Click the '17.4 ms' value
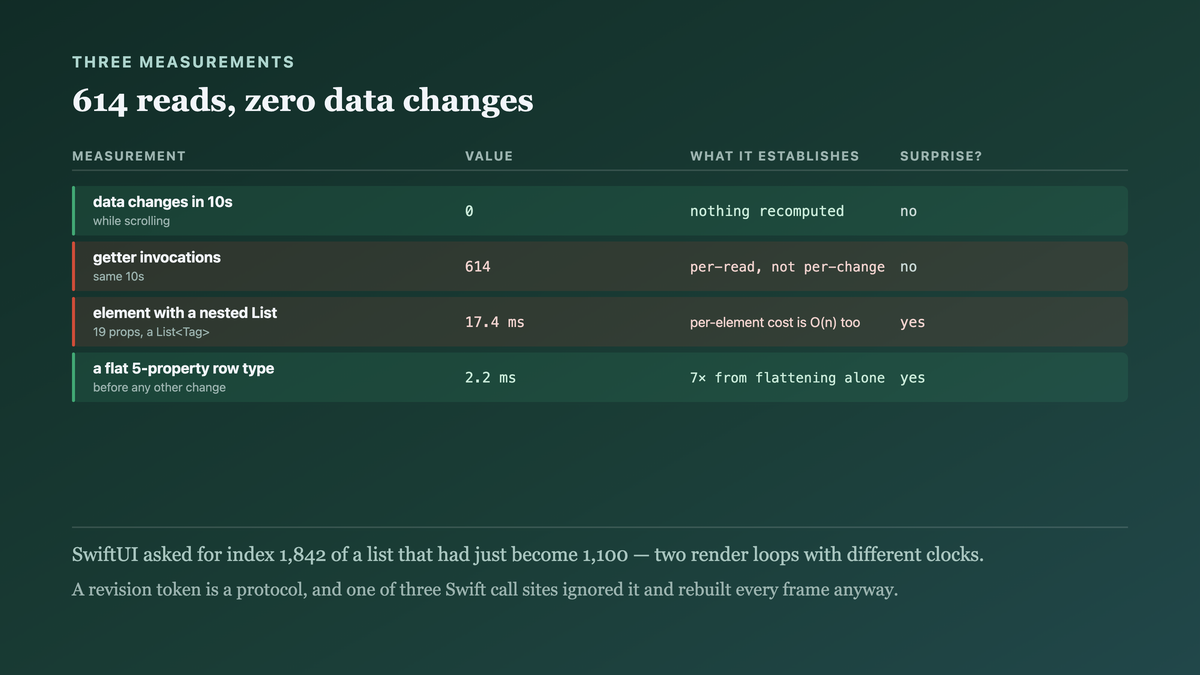 tap(495, 322)
